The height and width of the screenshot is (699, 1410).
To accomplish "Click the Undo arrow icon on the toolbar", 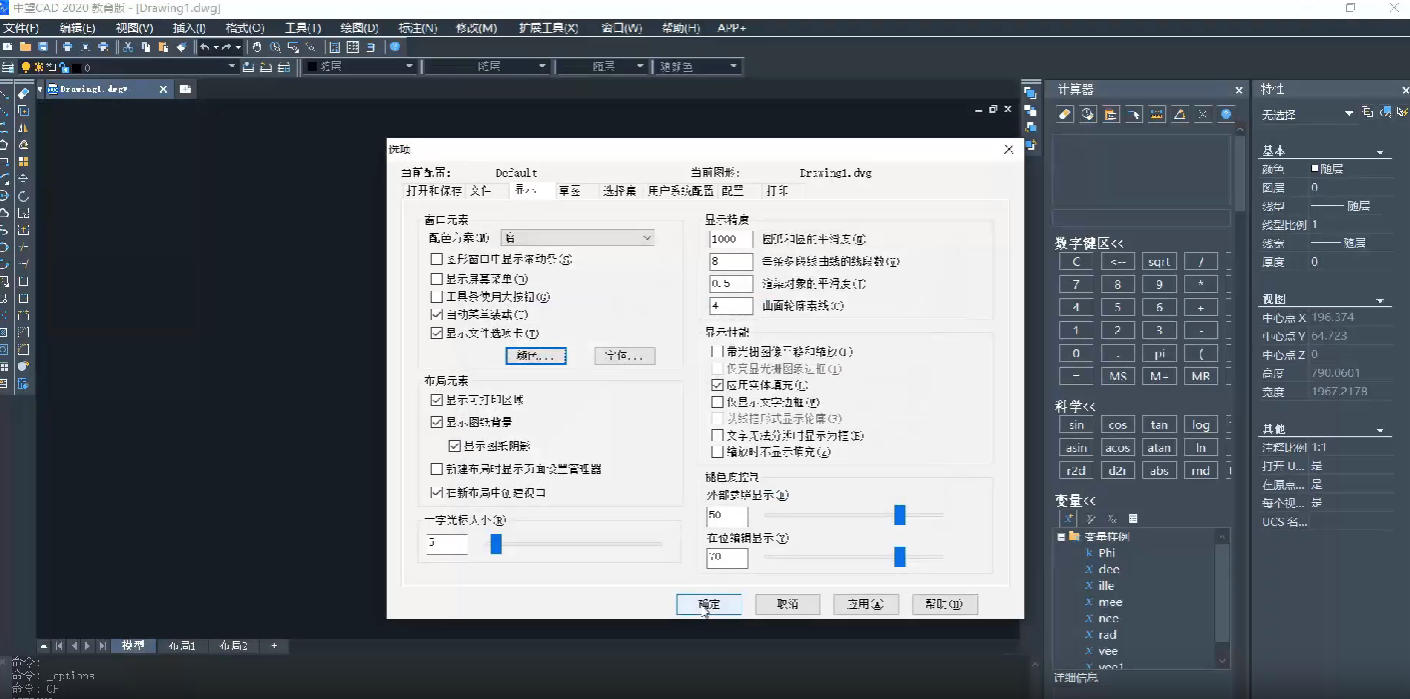I will click(x=204, y=45).
